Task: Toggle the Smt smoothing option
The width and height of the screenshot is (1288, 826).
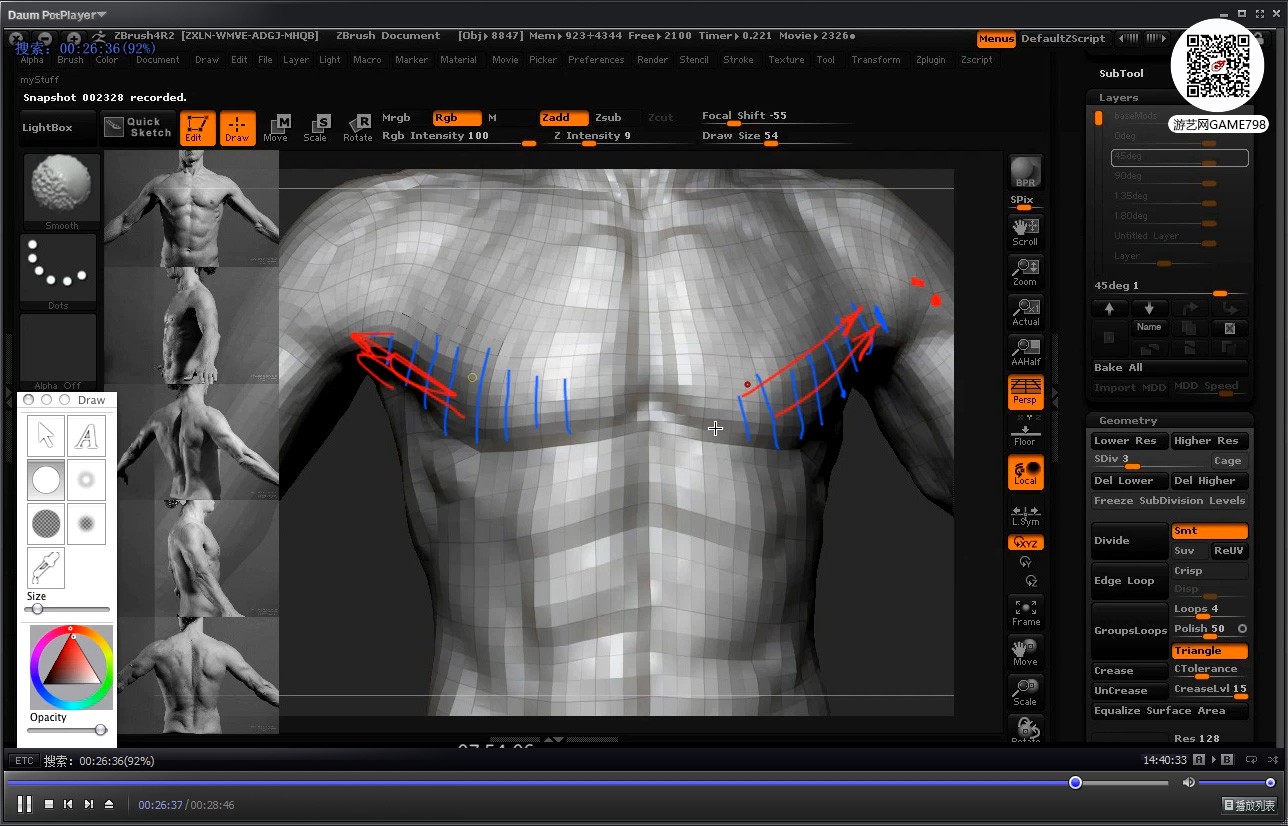Action: click(1209, 531)
